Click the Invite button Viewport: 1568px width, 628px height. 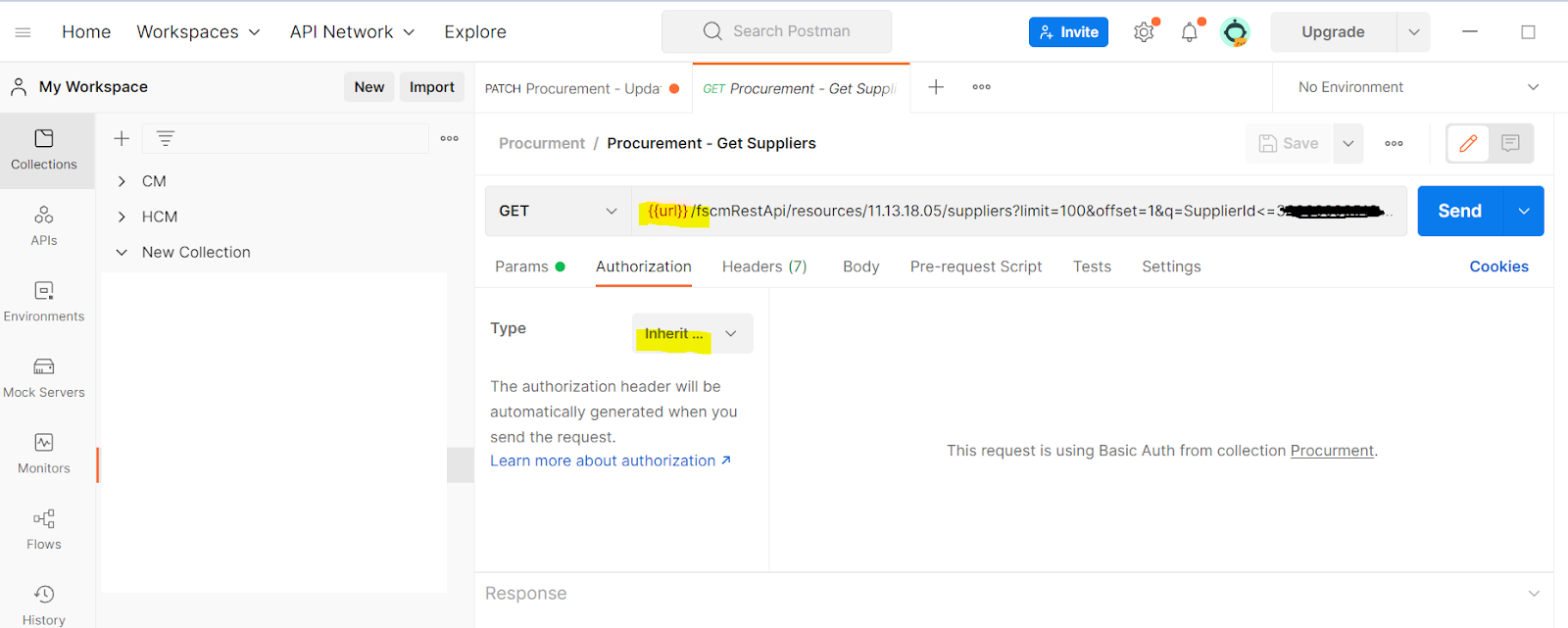(x=1068, y=32)
